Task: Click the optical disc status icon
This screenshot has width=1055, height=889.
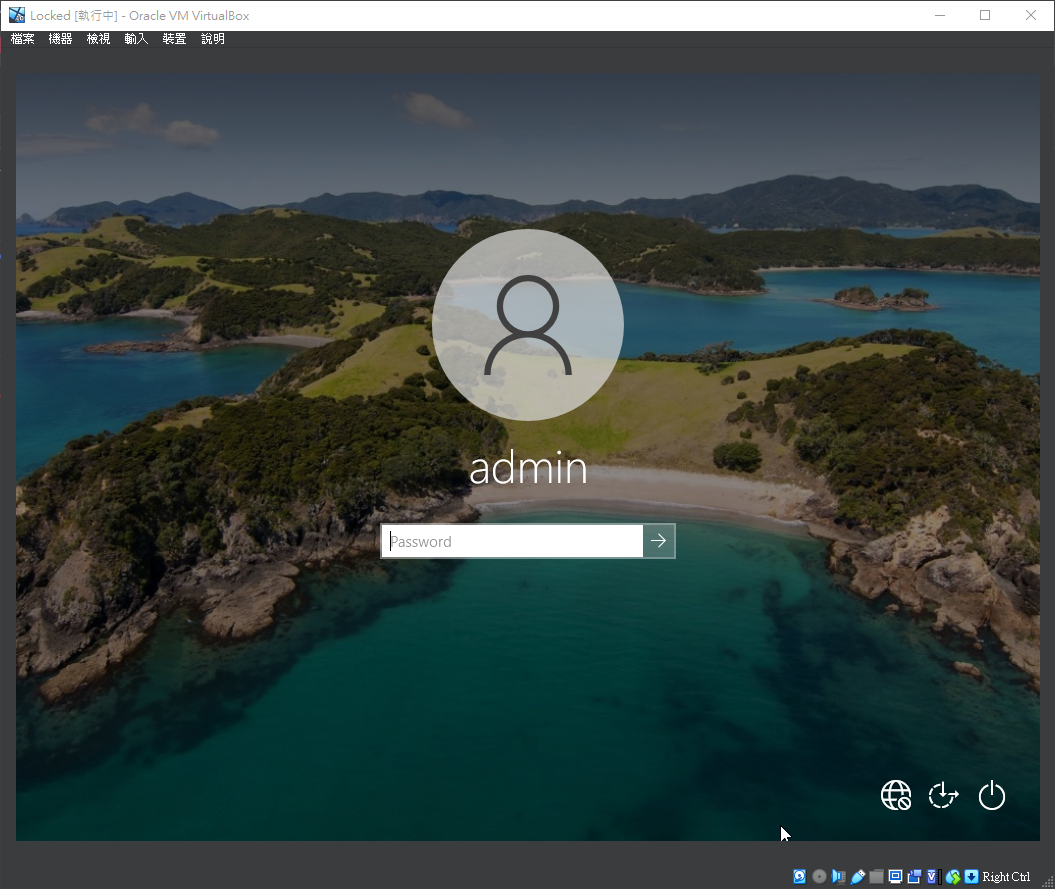Action: 819,877
